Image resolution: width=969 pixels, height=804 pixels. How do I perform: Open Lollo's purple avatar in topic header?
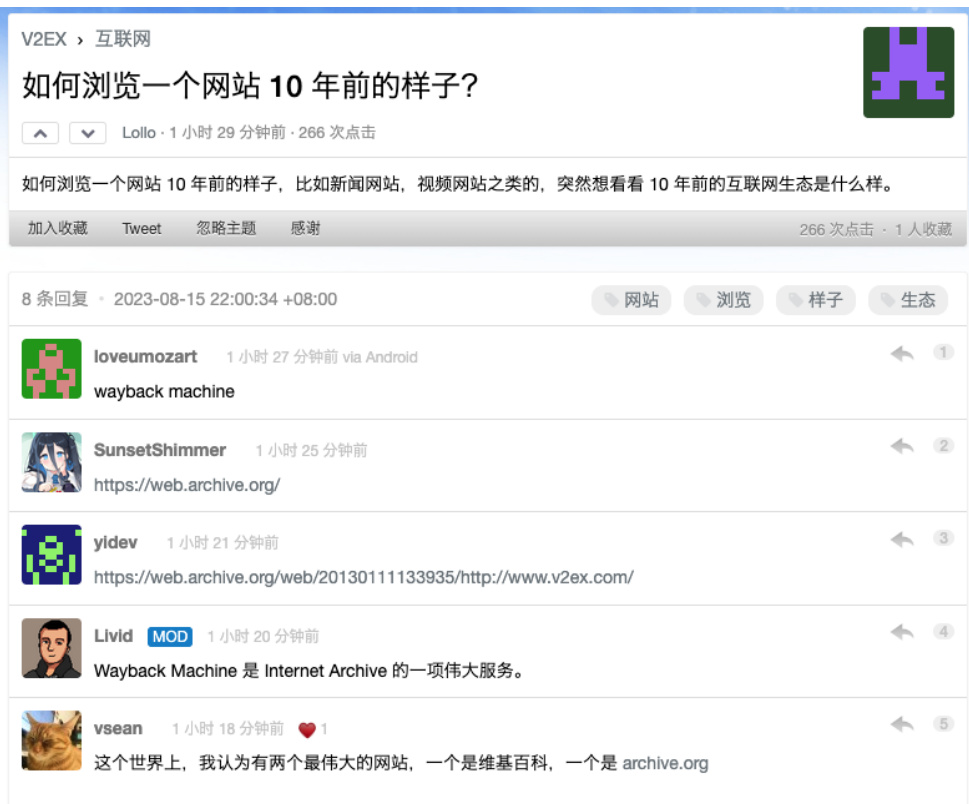[908, 72]
